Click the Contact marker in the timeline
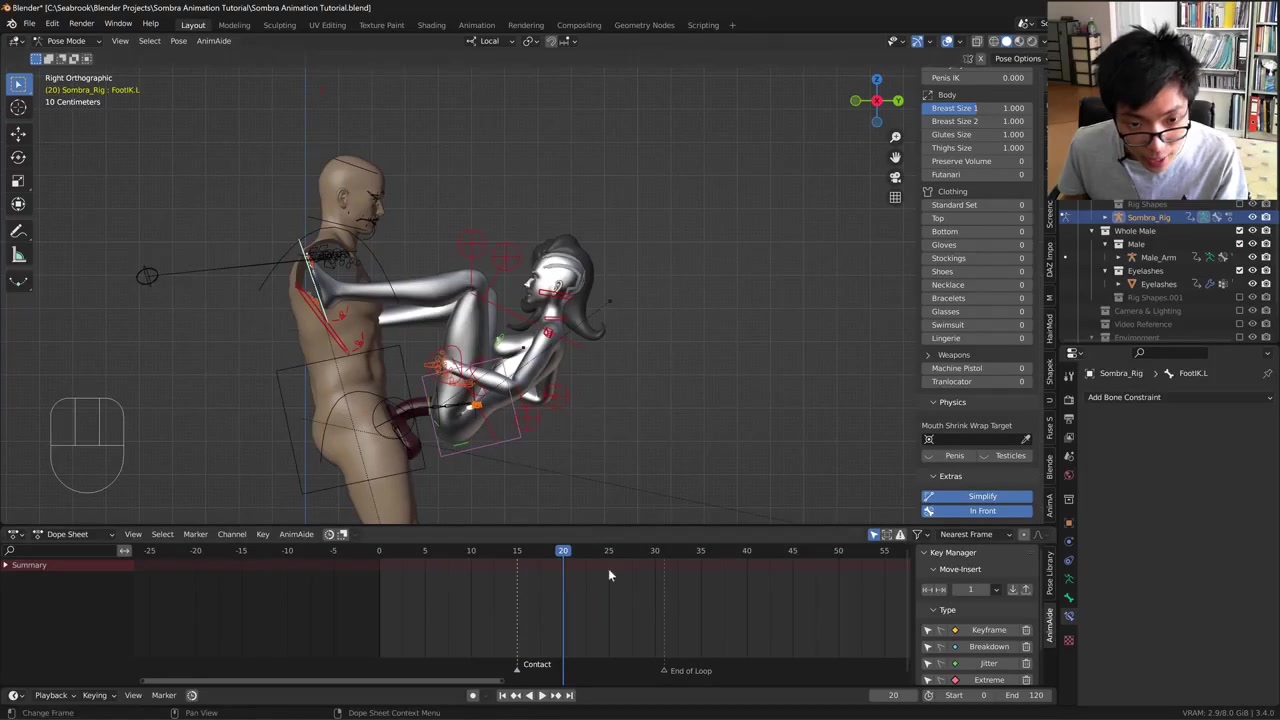 click(x=518, y=666)
